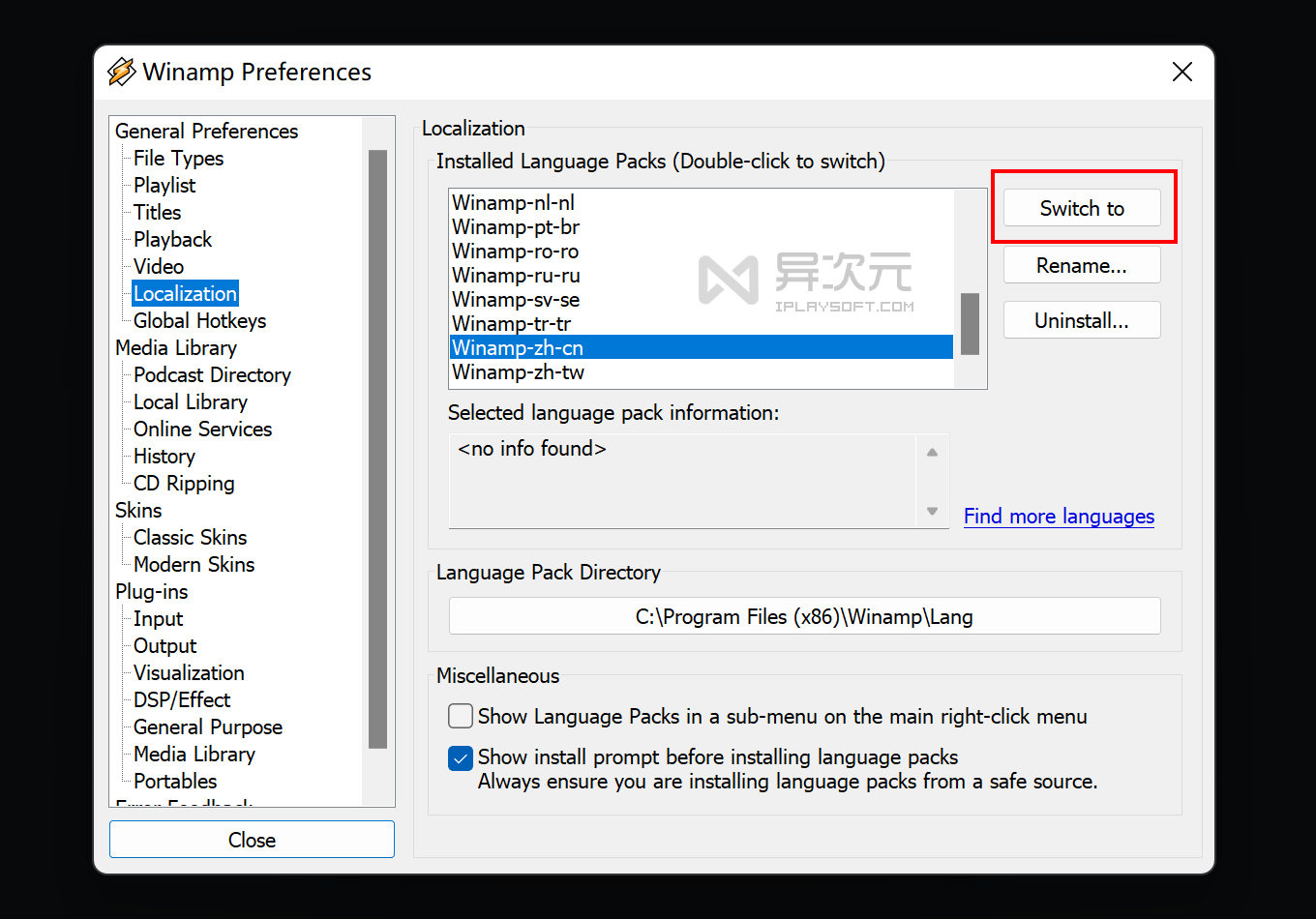
Task: Select the Plug-ins tree category
Action: pyautogui.click(x=151, y=592)
